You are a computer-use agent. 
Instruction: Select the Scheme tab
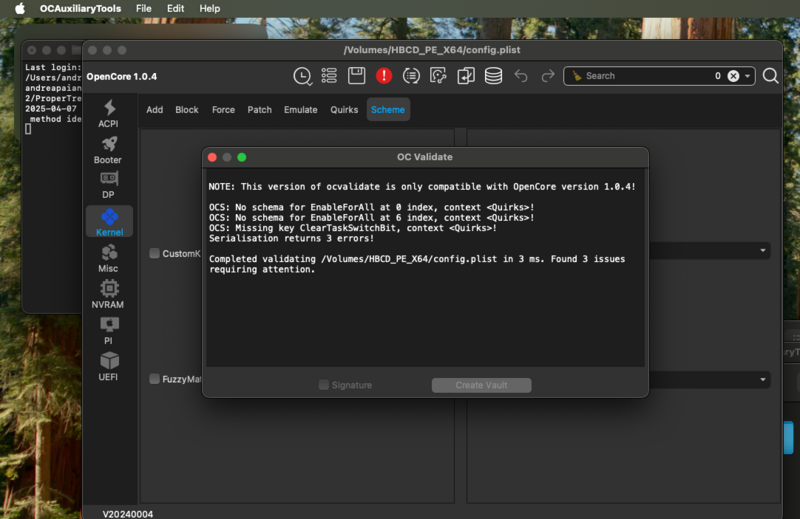tap(388, 110)
